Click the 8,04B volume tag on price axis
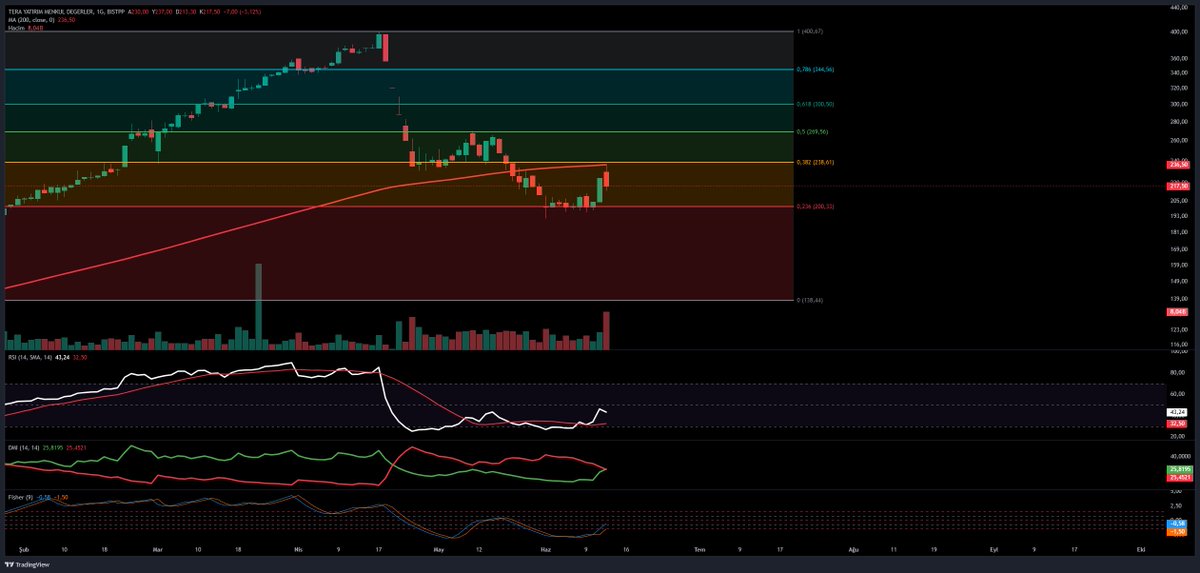Screen dimensions: 1200x573 (x=1177, y=312)
